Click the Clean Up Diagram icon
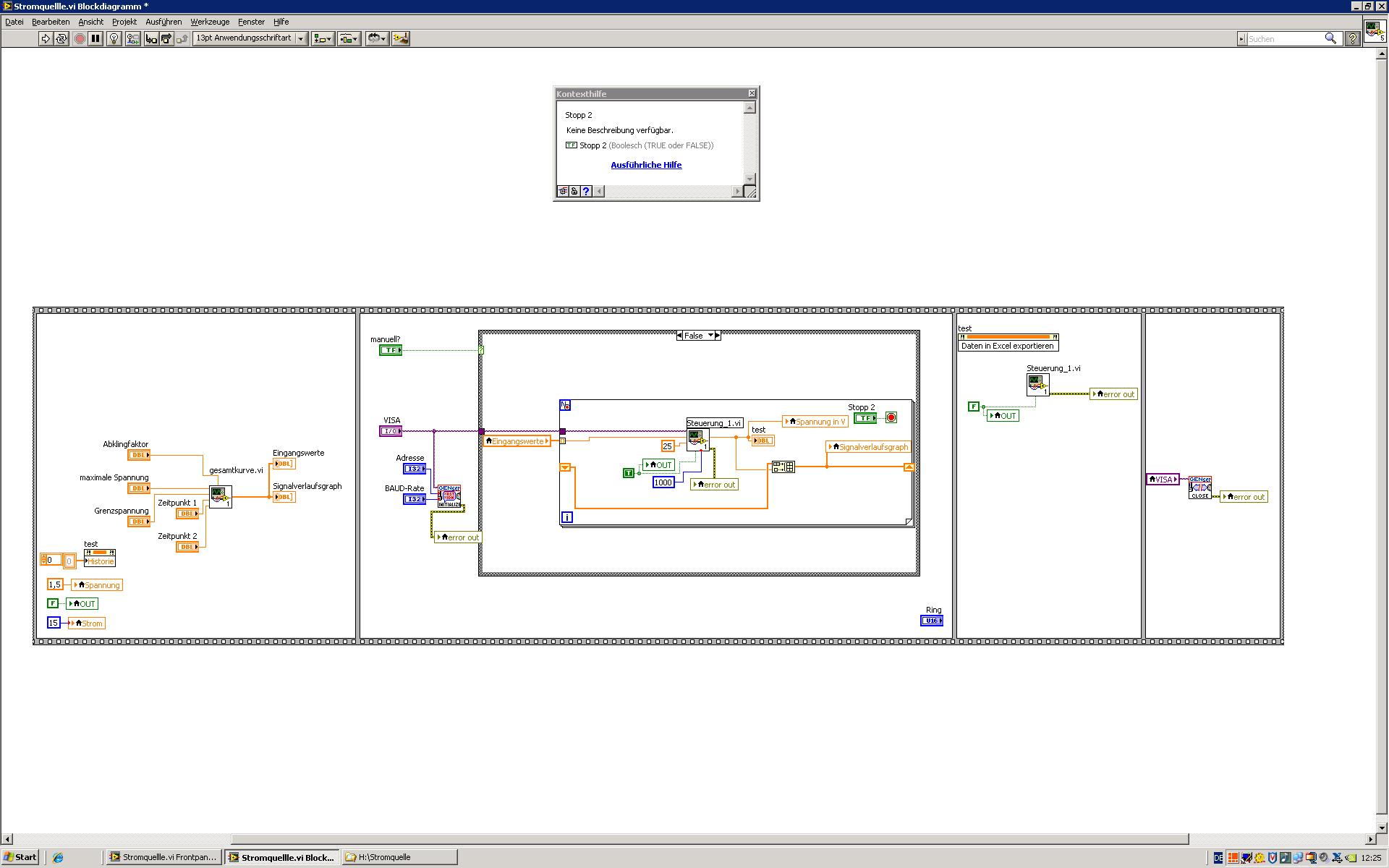 400,38
